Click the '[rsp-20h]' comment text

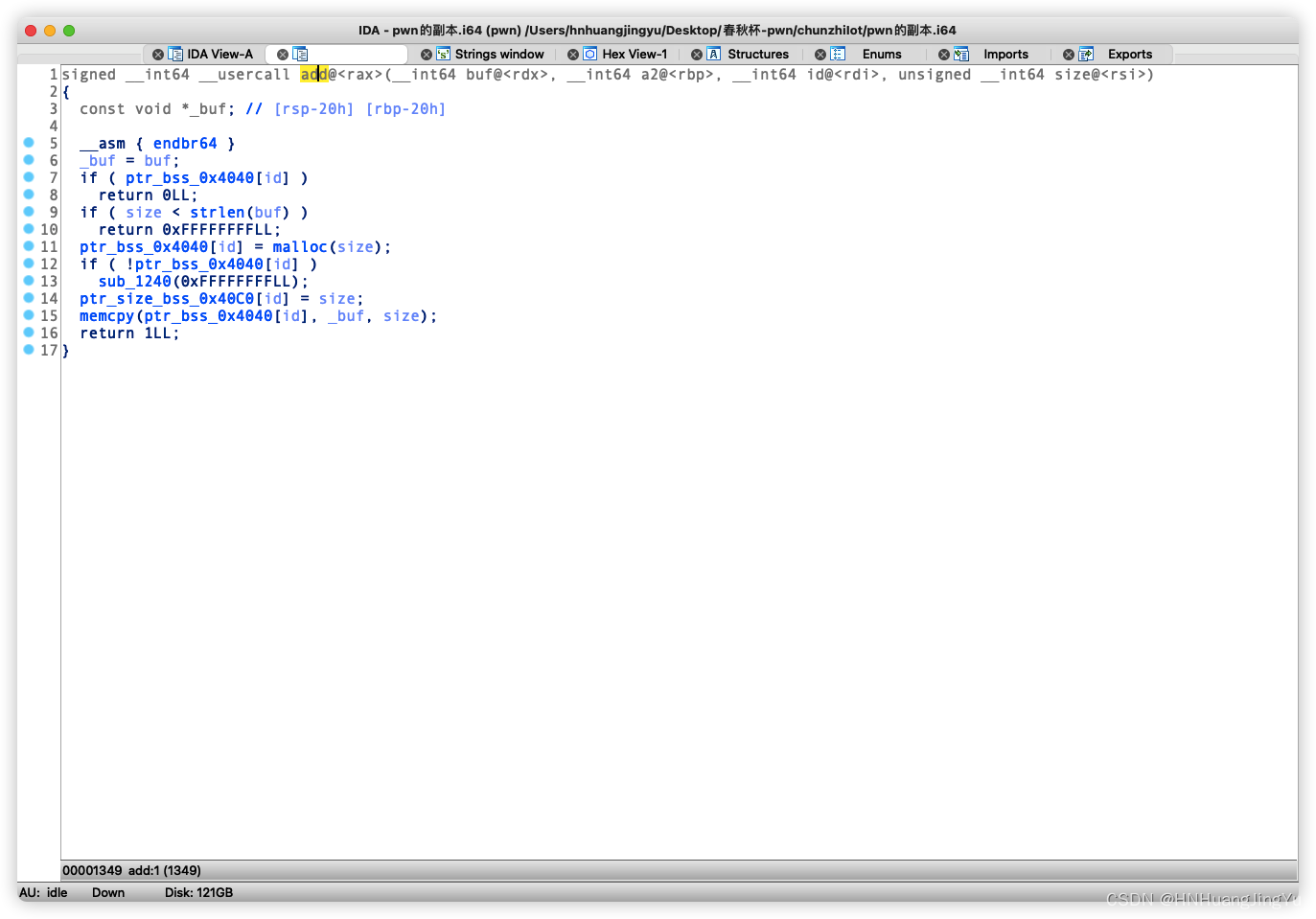pos(313,109)
